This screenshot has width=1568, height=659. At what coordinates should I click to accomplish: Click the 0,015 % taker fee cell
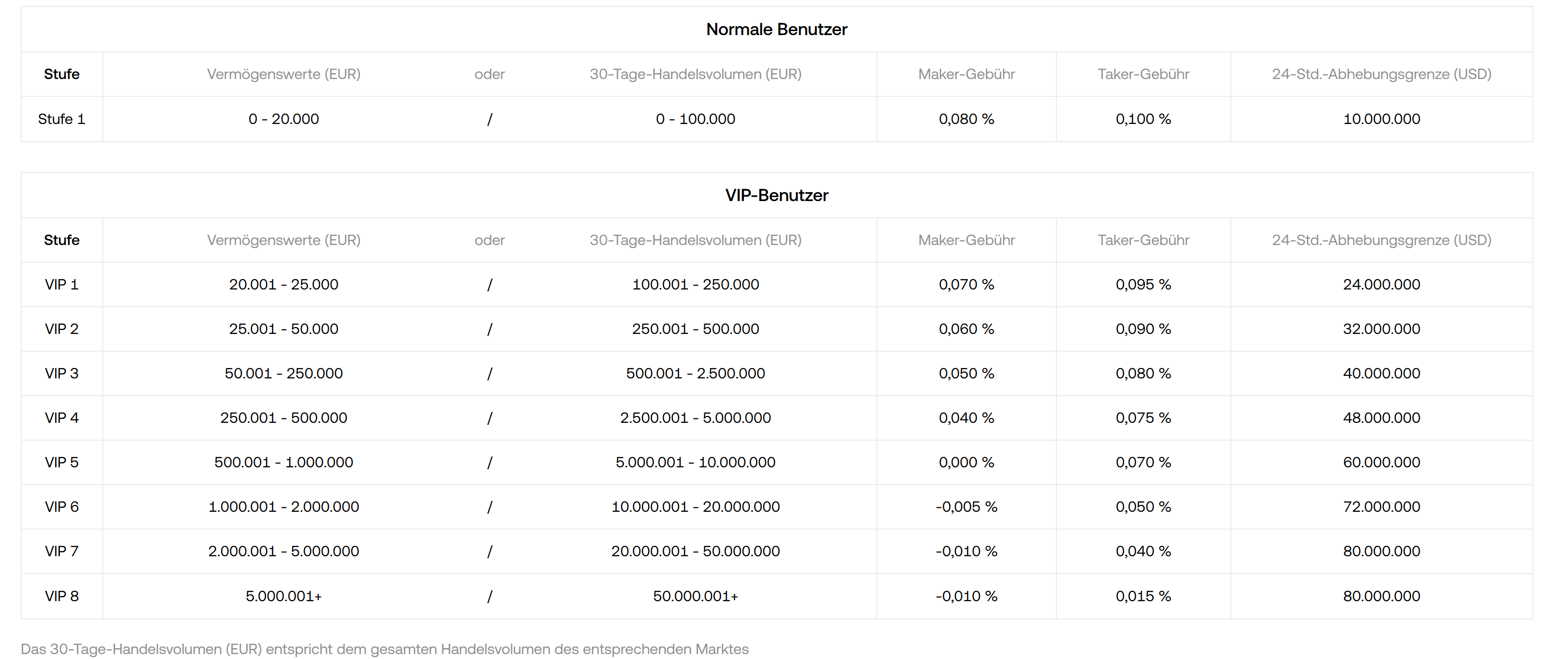[x=1142, y=596]
